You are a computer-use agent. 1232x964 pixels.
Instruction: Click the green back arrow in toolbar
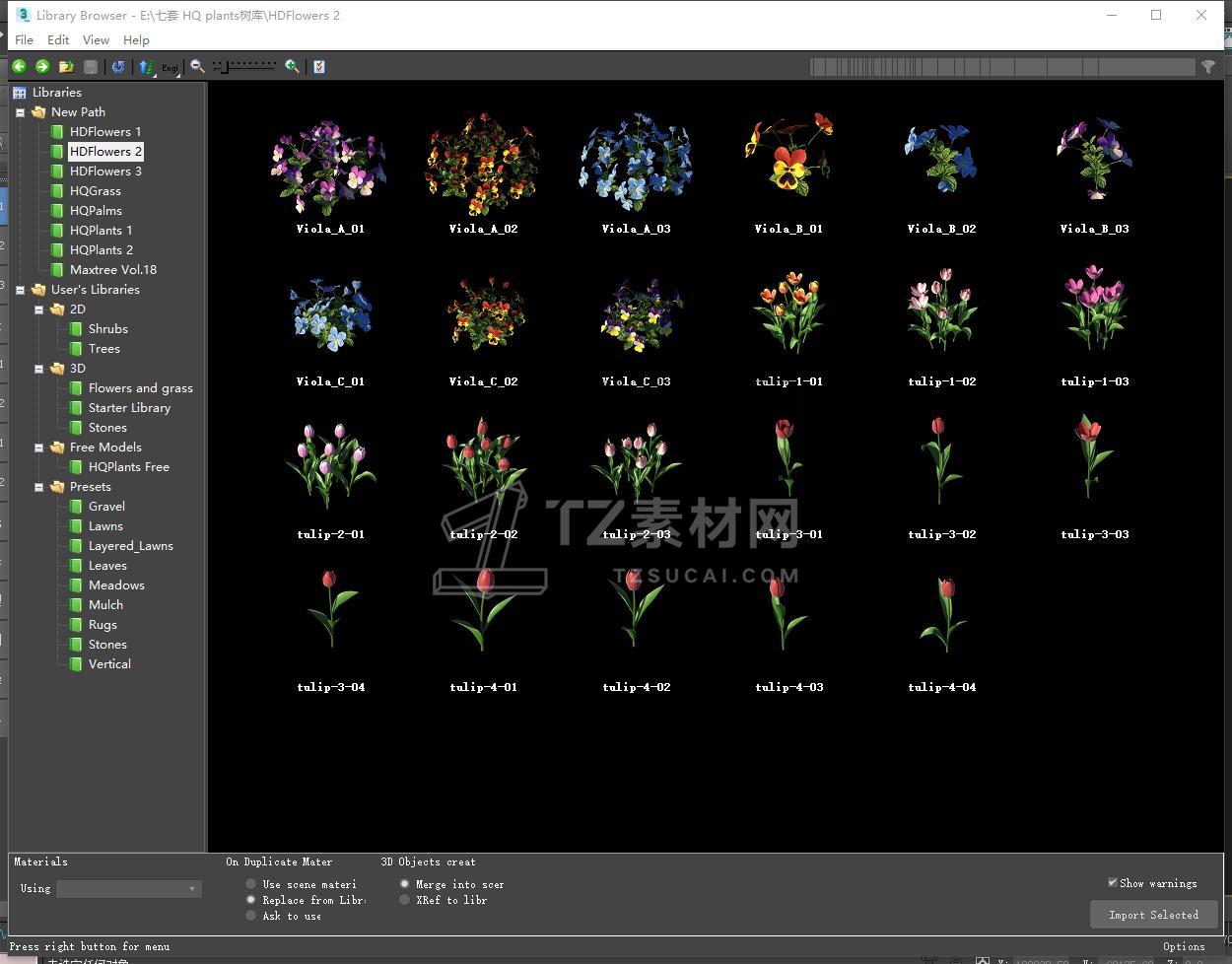19,66
